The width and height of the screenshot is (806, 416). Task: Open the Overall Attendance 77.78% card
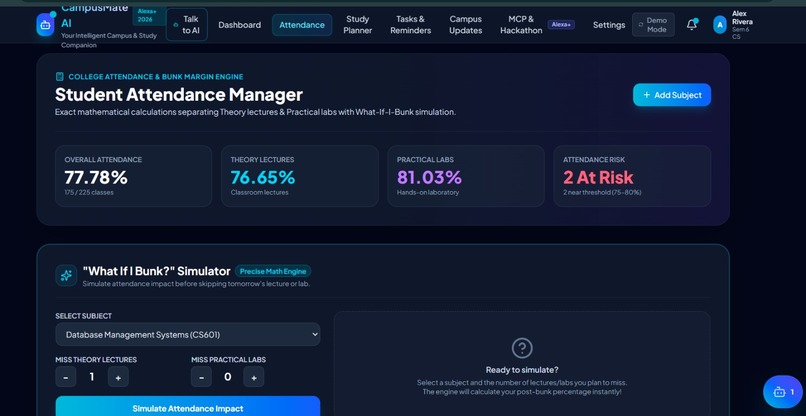(133, 176)
